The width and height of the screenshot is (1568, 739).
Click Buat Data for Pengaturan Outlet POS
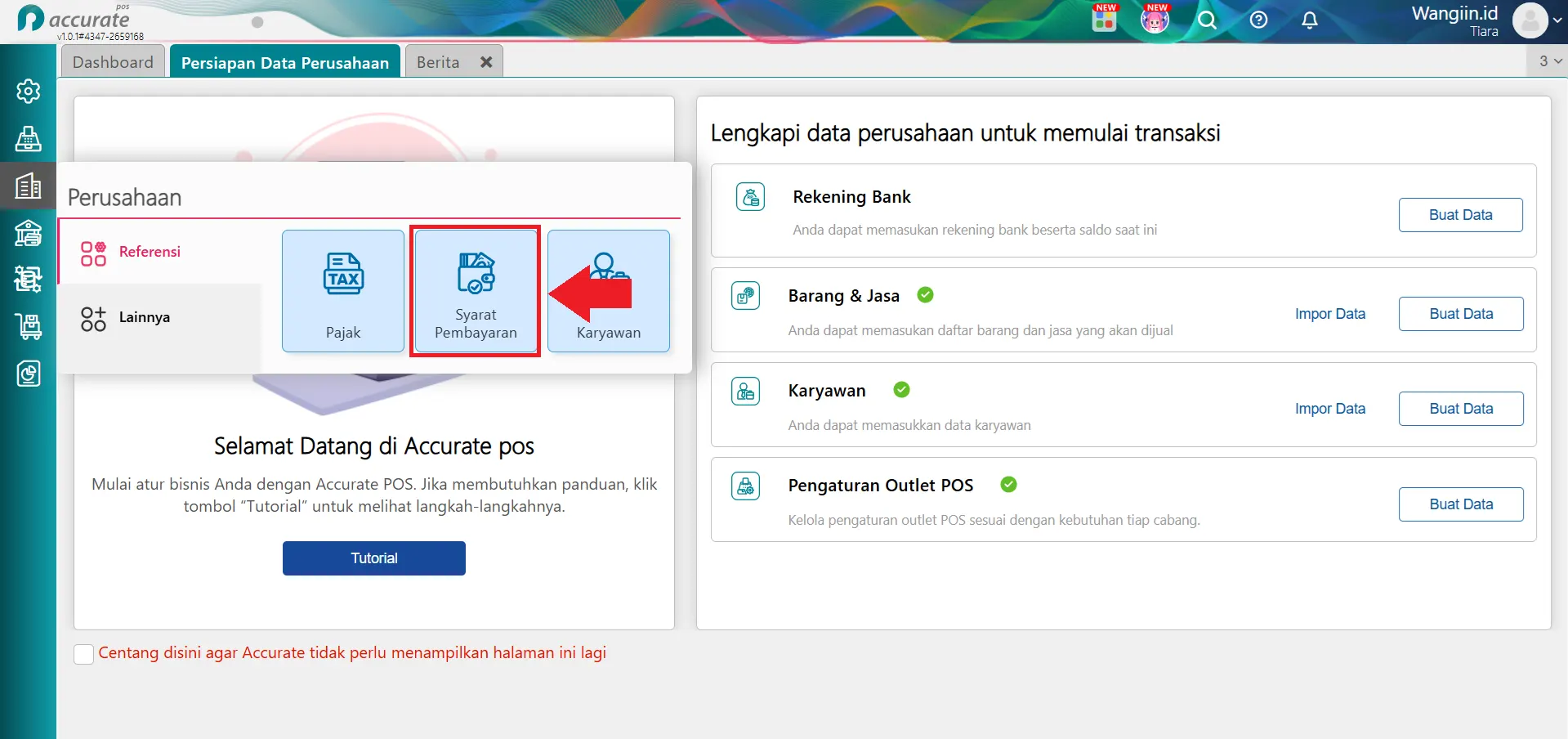(x=1461, y=504)
